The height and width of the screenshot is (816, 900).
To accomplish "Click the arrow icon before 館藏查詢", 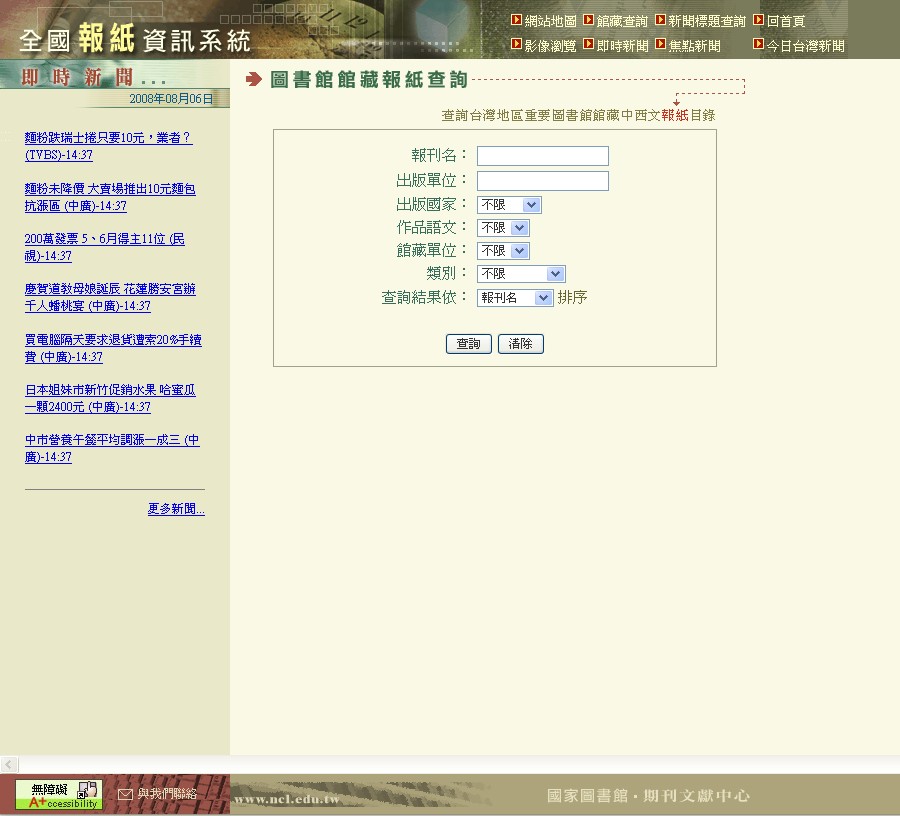I will pos(589,20).
